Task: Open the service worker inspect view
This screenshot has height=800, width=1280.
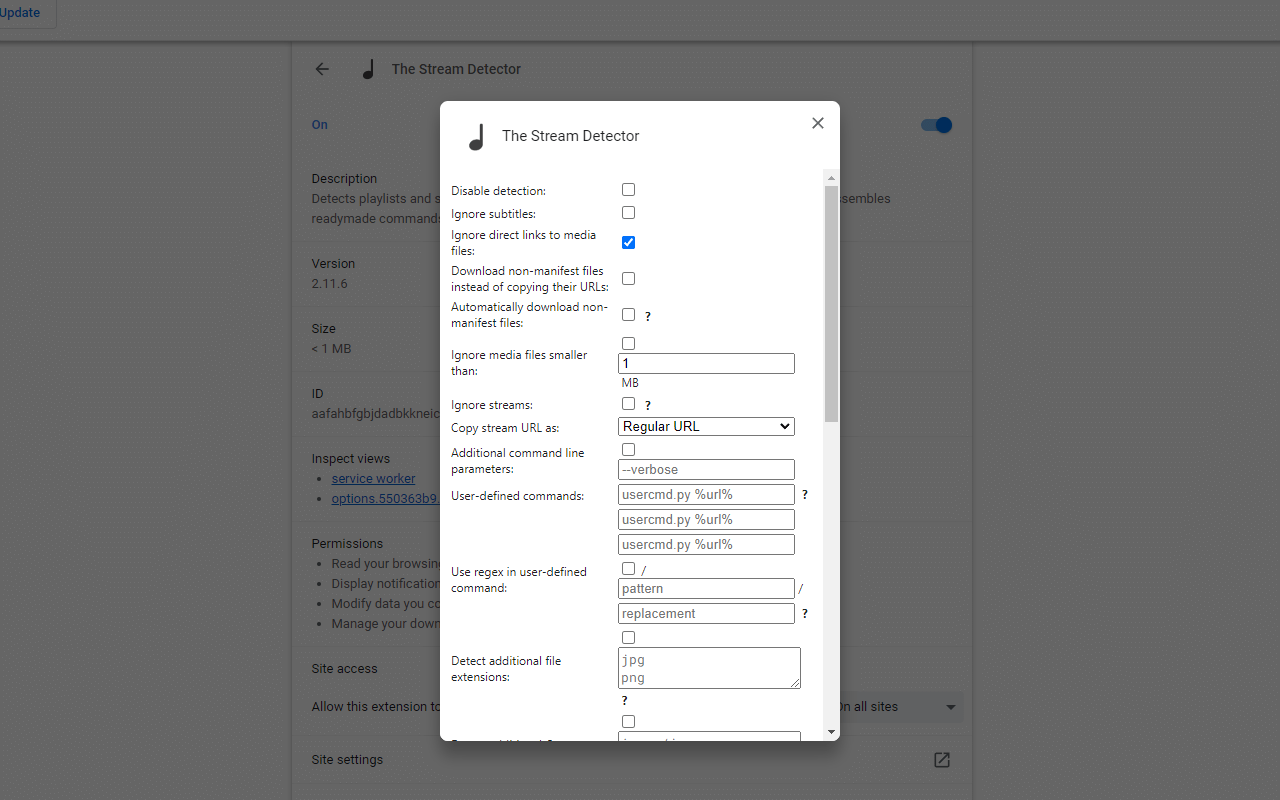Action: tap(373, 479)
